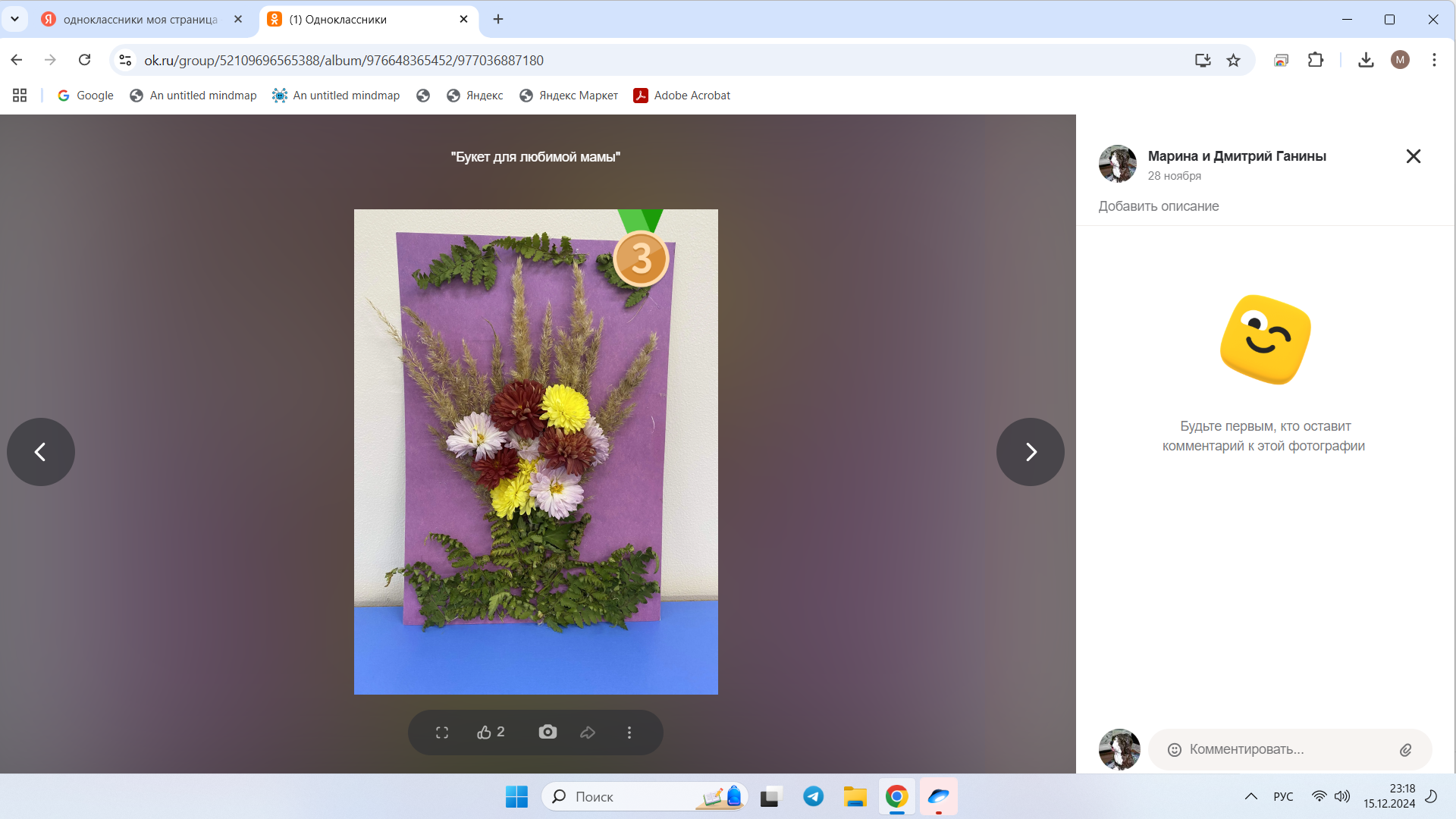1456x819 pixels.
Task: Click the bouquet photo image
Action: 536,452
